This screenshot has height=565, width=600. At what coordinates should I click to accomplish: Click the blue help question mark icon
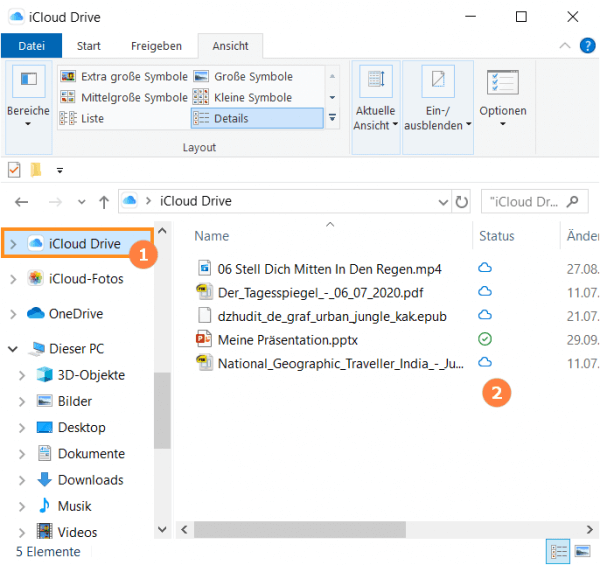point(587,46)
